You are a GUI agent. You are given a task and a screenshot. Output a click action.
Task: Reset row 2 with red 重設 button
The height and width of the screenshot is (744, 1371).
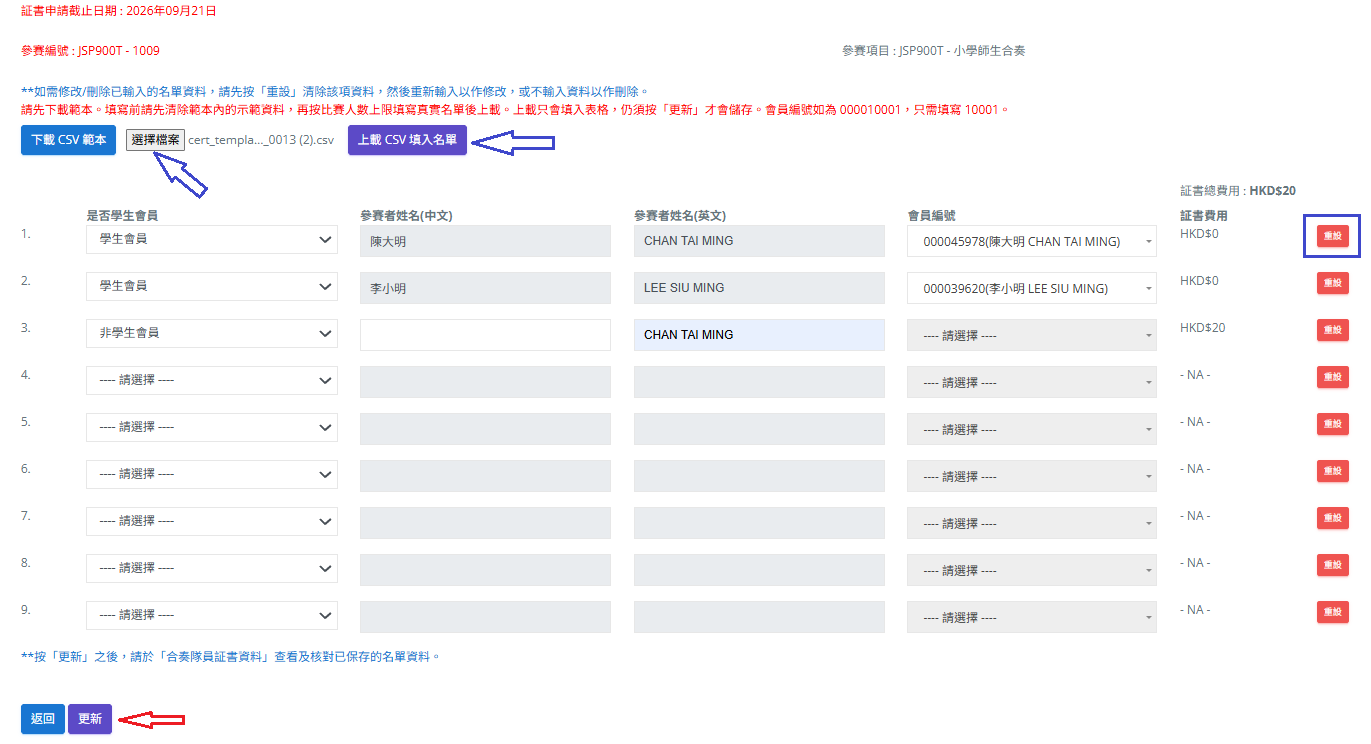click(x=1332, y=283)
